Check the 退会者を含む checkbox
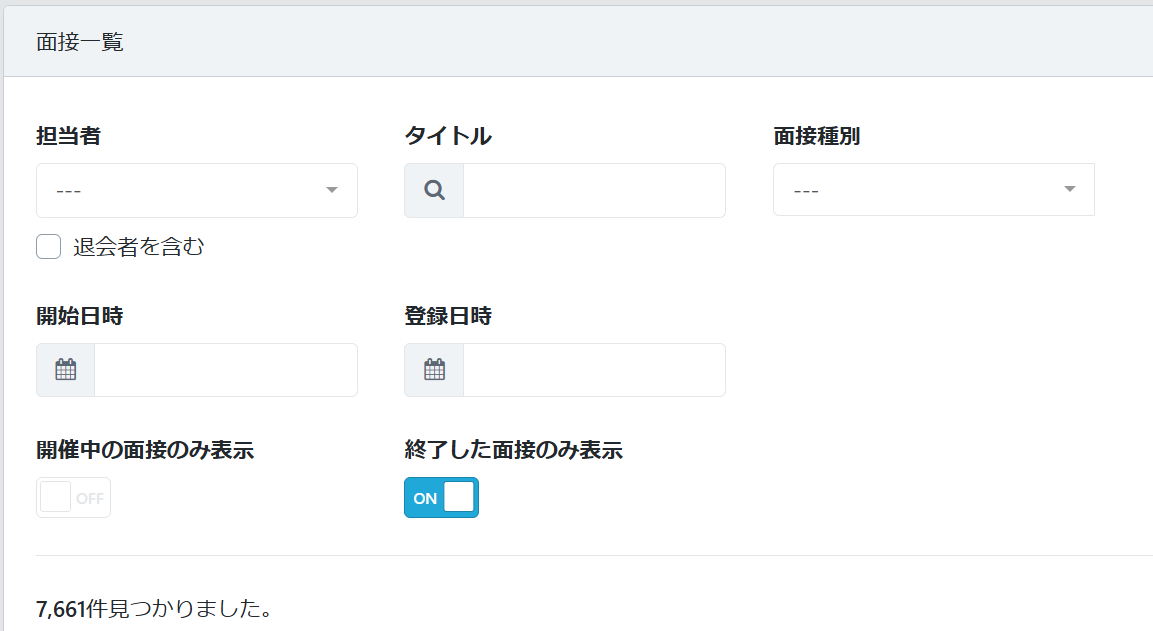1153x631 pixels. pos(49,247)
